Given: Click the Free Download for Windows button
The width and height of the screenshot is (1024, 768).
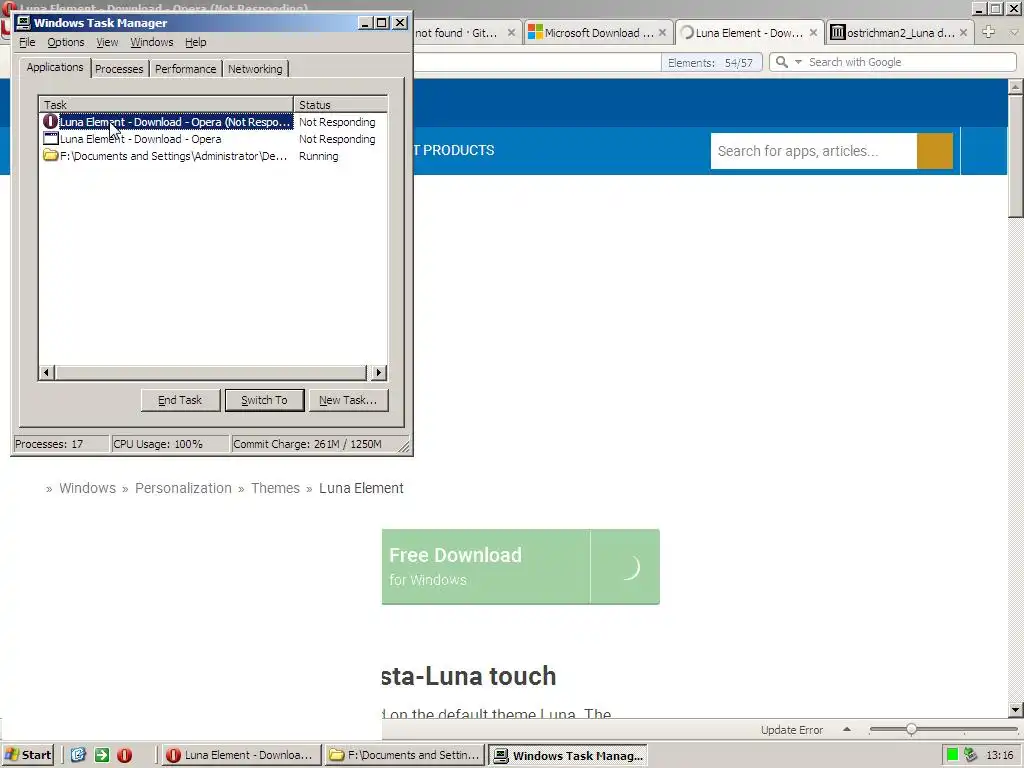Looking at the screenshot, I should 520,567.
